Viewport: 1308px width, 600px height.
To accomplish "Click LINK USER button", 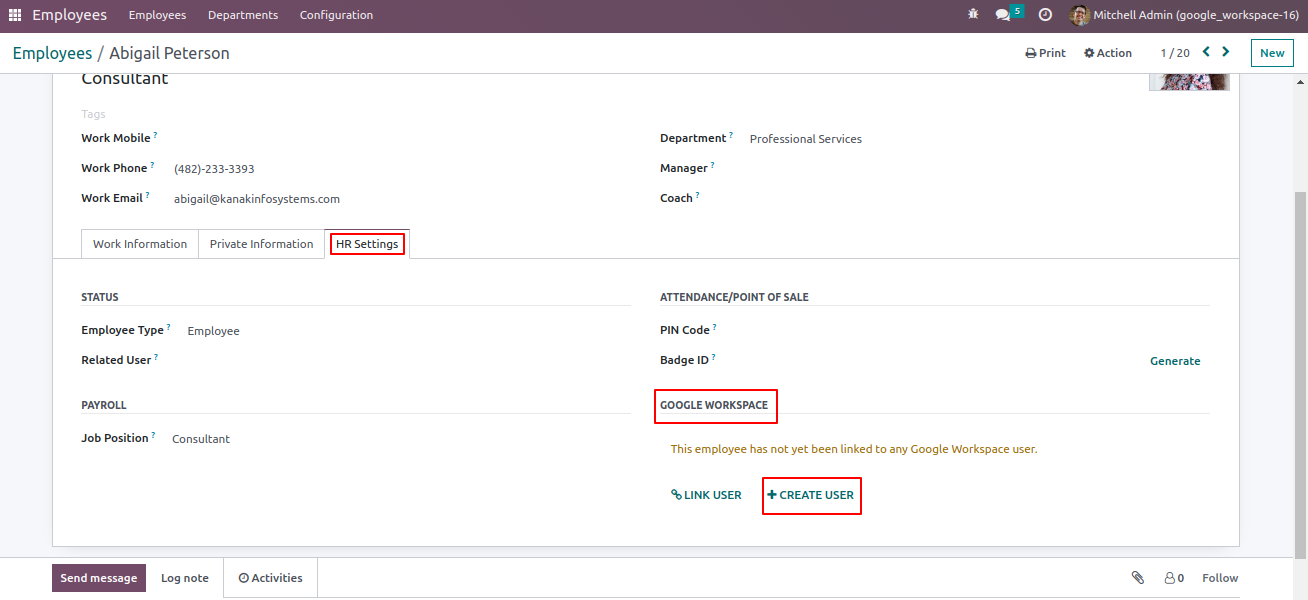I will point(706,495).
